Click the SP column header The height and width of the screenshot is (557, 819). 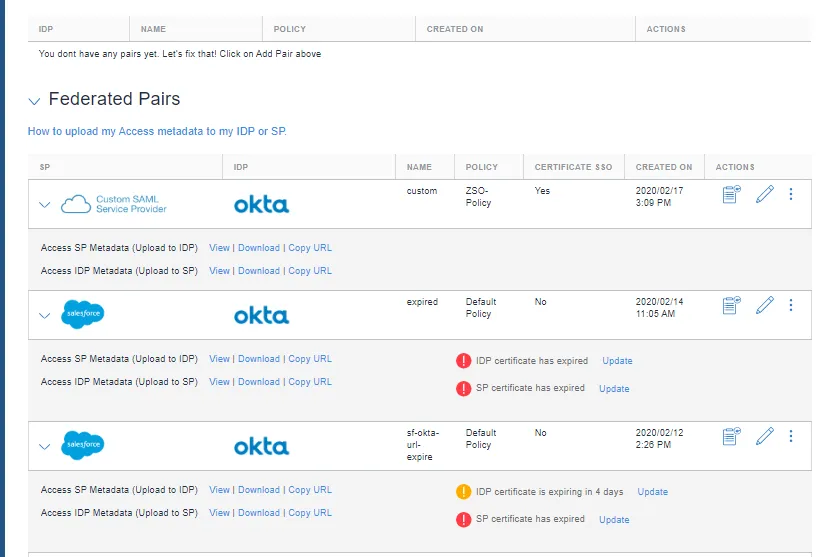pos(45,167)
